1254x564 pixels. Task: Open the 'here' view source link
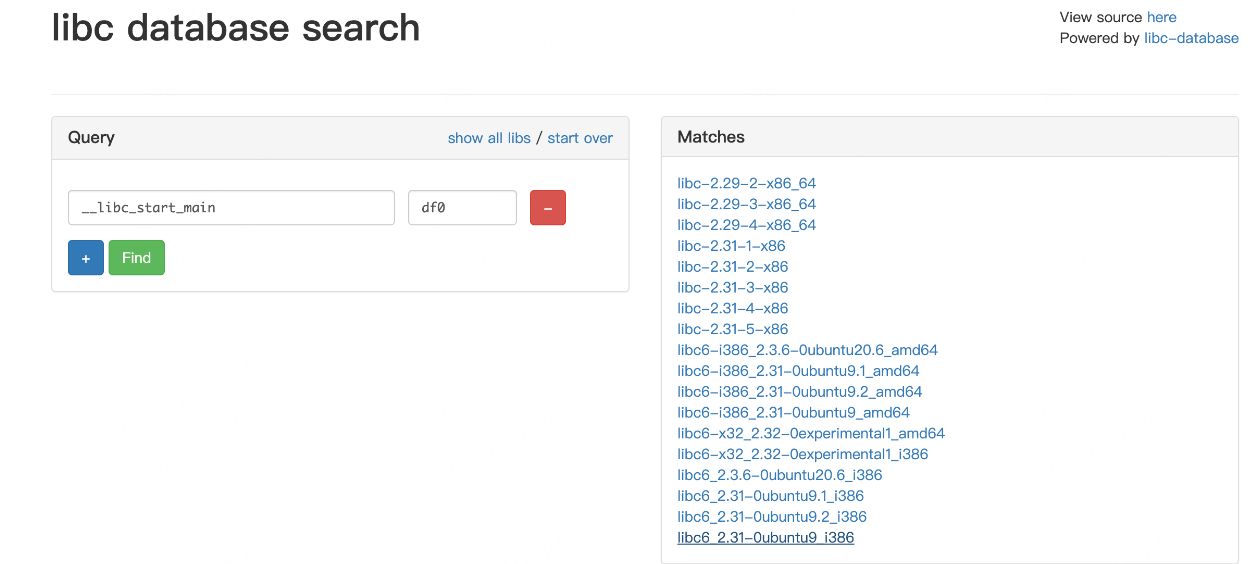point(1161,17)
